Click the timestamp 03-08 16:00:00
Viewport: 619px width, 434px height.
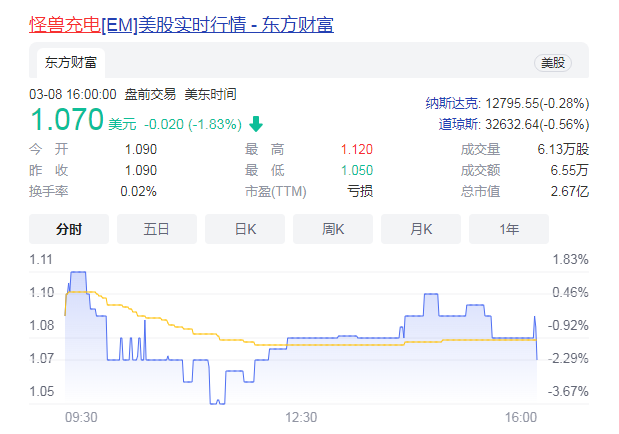73,95
